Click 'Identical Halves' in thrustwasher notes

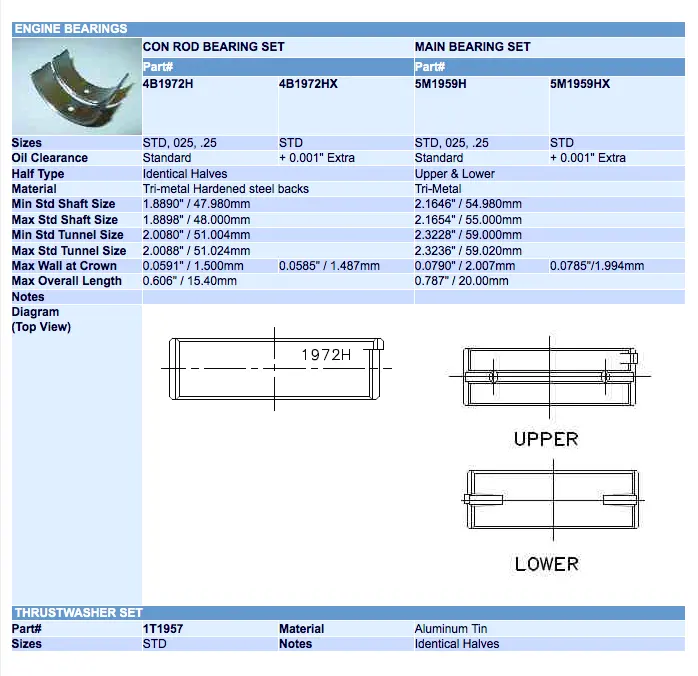click(457, 644)
